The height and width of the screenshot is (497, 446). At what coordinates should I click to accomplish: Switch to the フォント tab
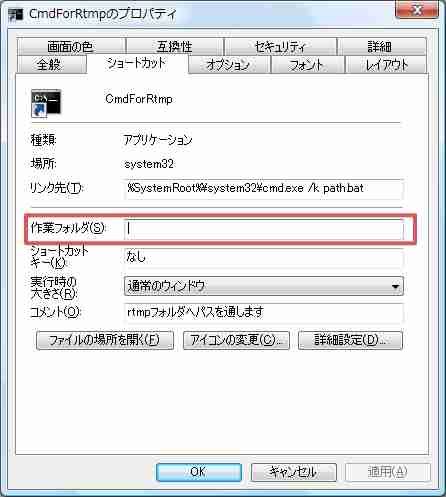(x=307, y=64)
